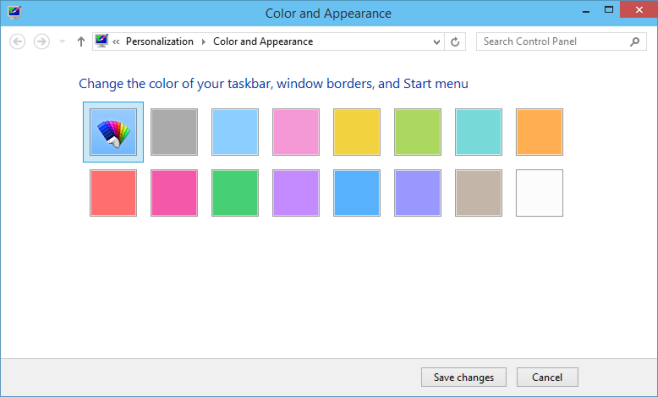Click the Forward arrow navigation icon

[42, 42]
